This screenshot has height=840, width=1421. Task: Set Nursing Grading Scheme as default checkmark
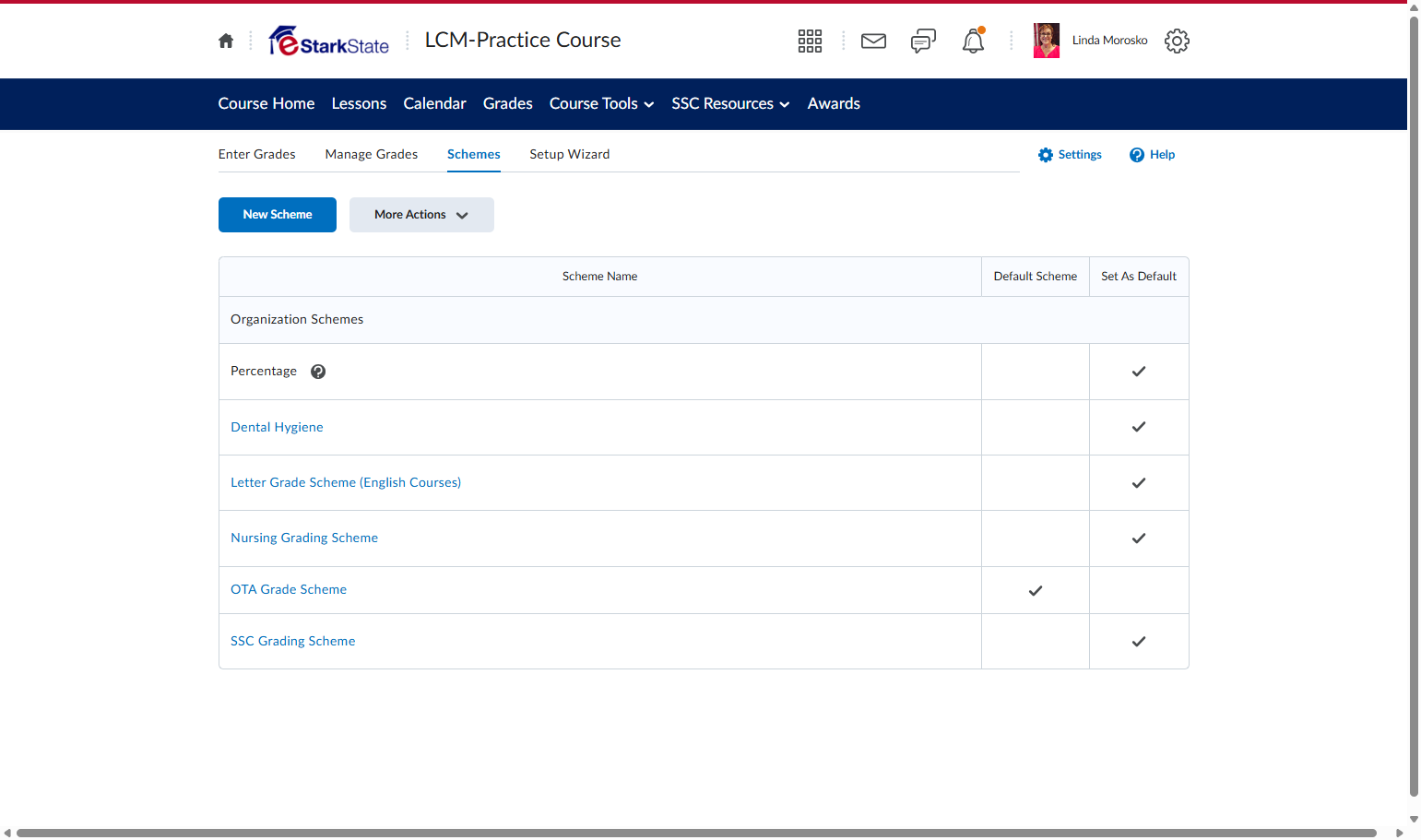pyautogui.click(x=1139, y=538)
